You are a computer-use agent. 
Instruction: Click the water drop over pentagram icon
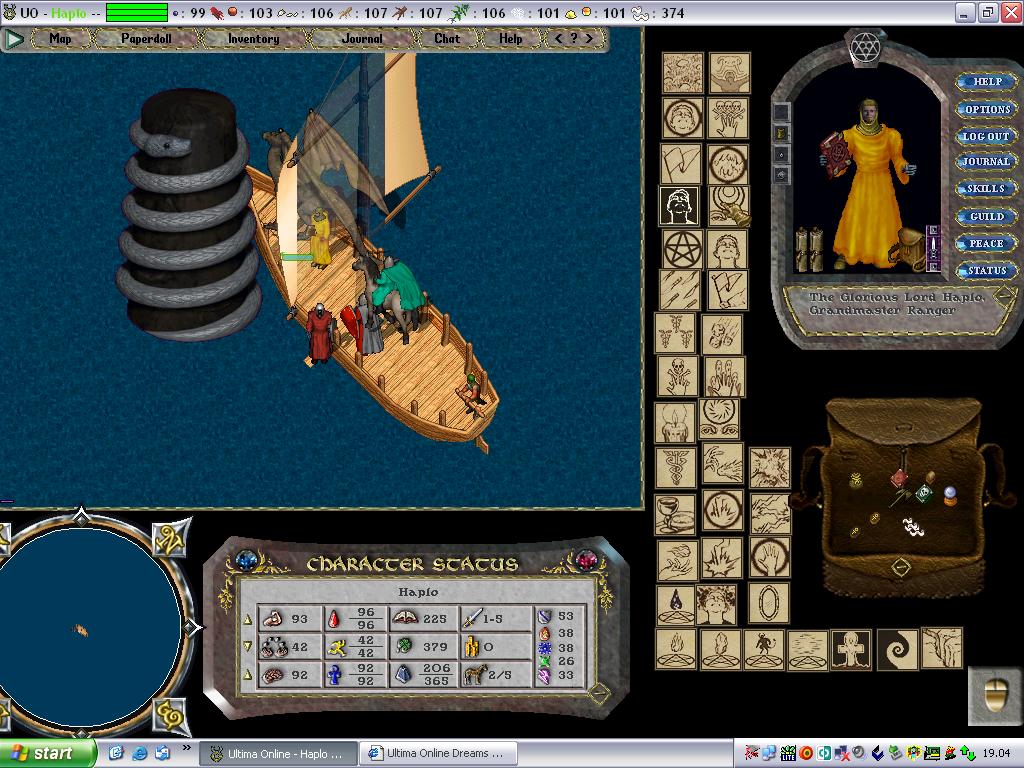coord(676,604)
